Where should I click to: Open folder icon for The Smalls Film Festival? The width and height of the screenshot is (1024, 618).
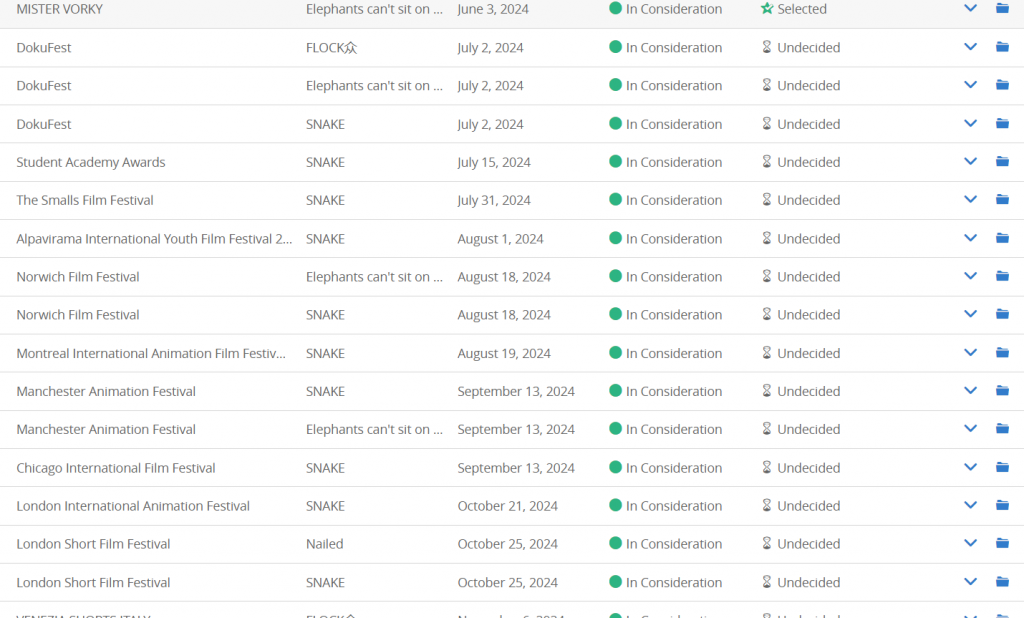[1002, 199]
